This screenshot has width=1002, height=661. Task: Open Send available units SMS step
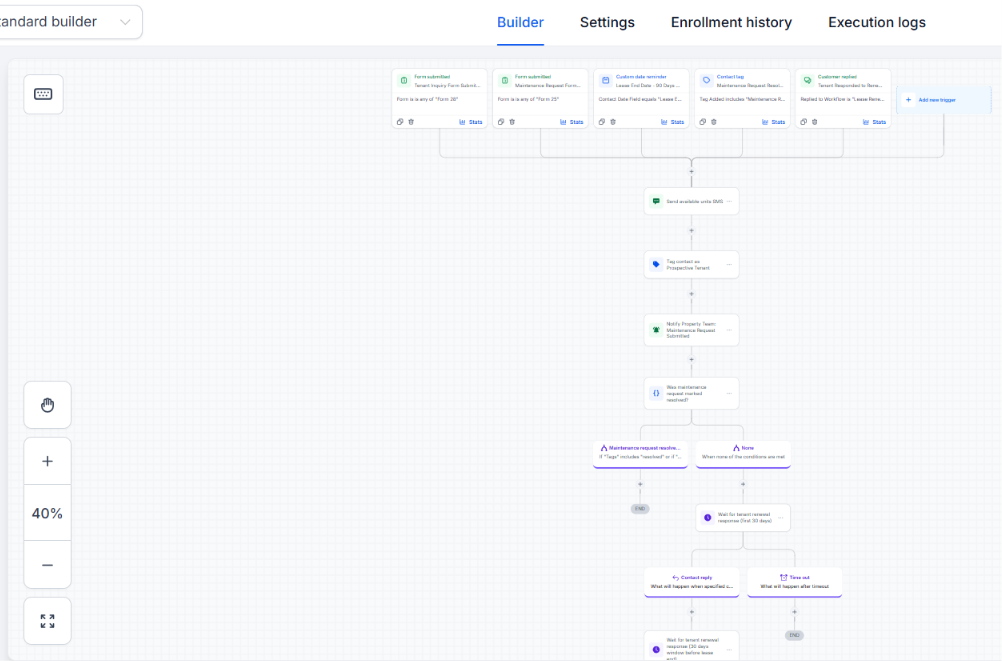(x=691, y=201)
